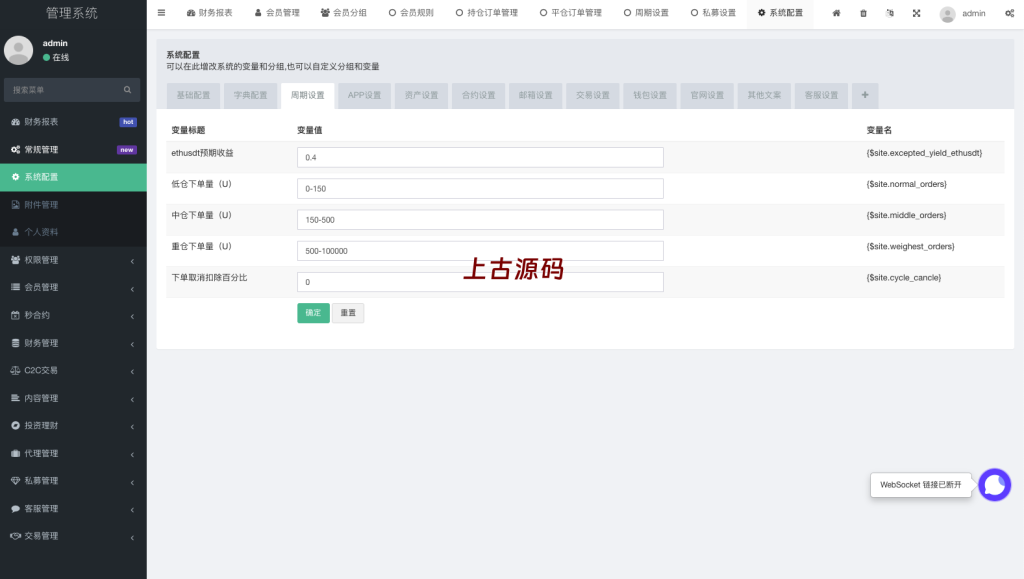
Task: Focus the ethusdt预期收益 value field
Action: (480, 157)
